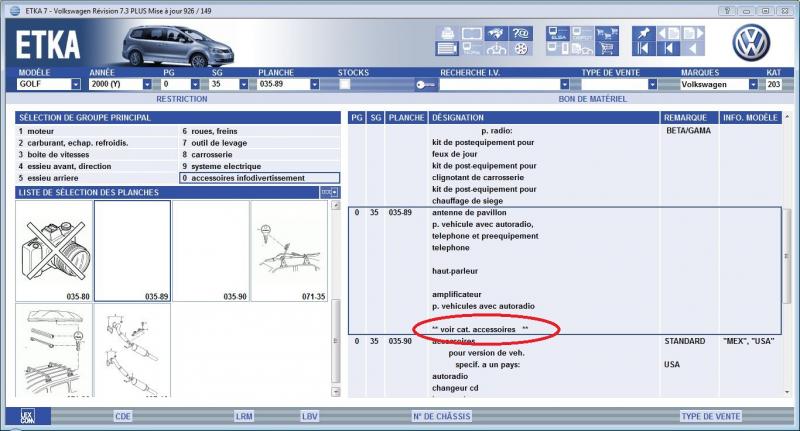This screenshot has height=431, width=800.
Task: Click the CDE button in bottom bar
Action: [x=123, y=416]
